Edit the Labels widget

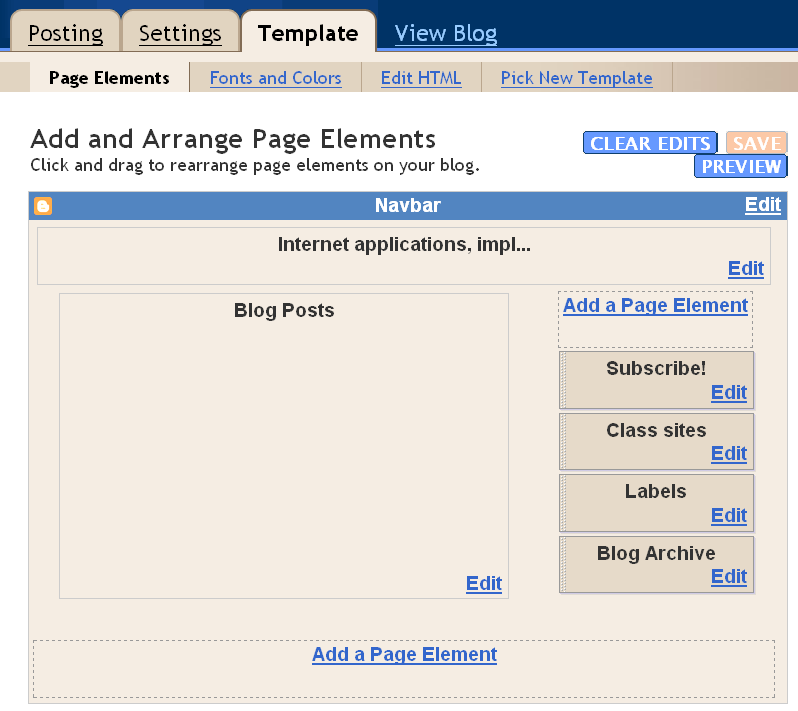pos(729,516)
